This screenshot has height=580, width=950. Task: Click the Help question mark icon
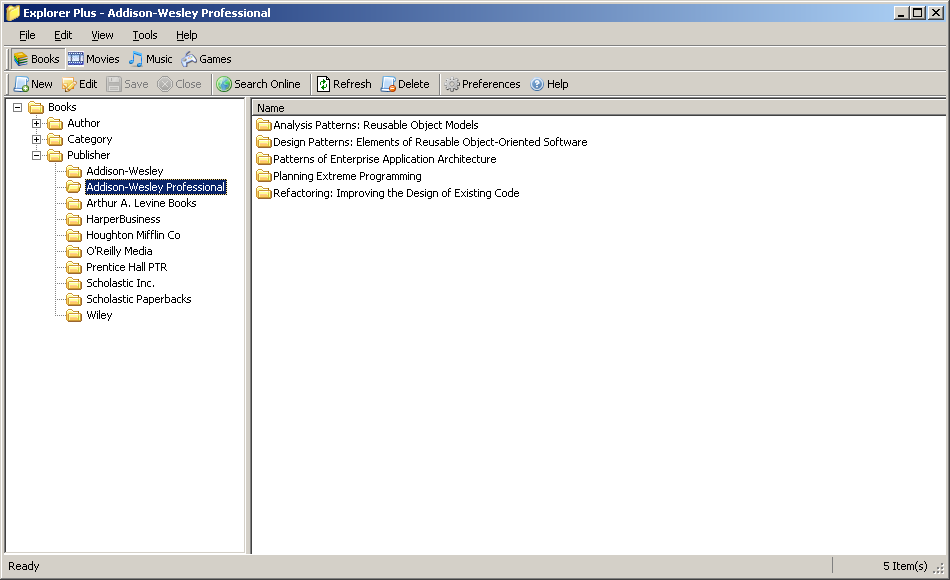[x=537, y=84]
